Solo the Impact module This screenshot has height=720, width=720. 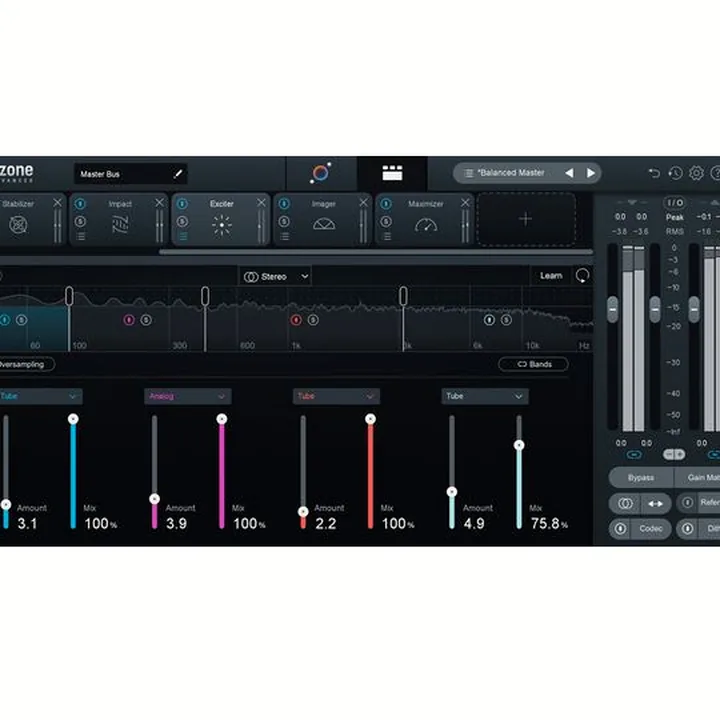click(x=80, y=221)
